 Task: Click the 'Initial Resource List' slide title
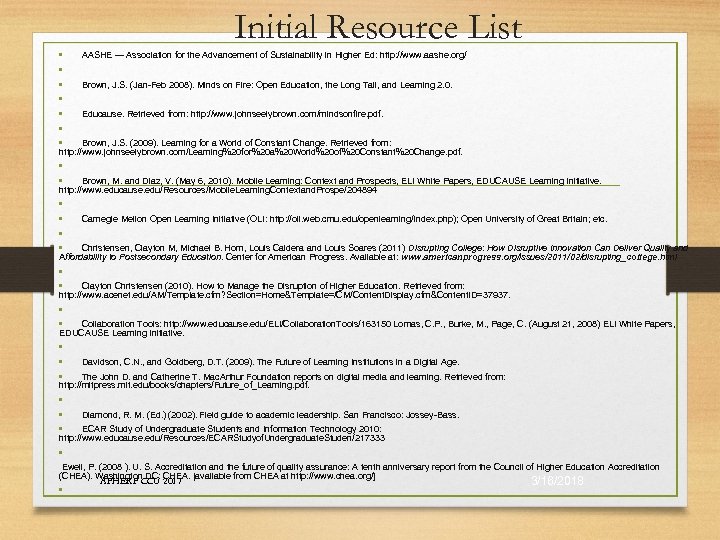coord(378,27)
